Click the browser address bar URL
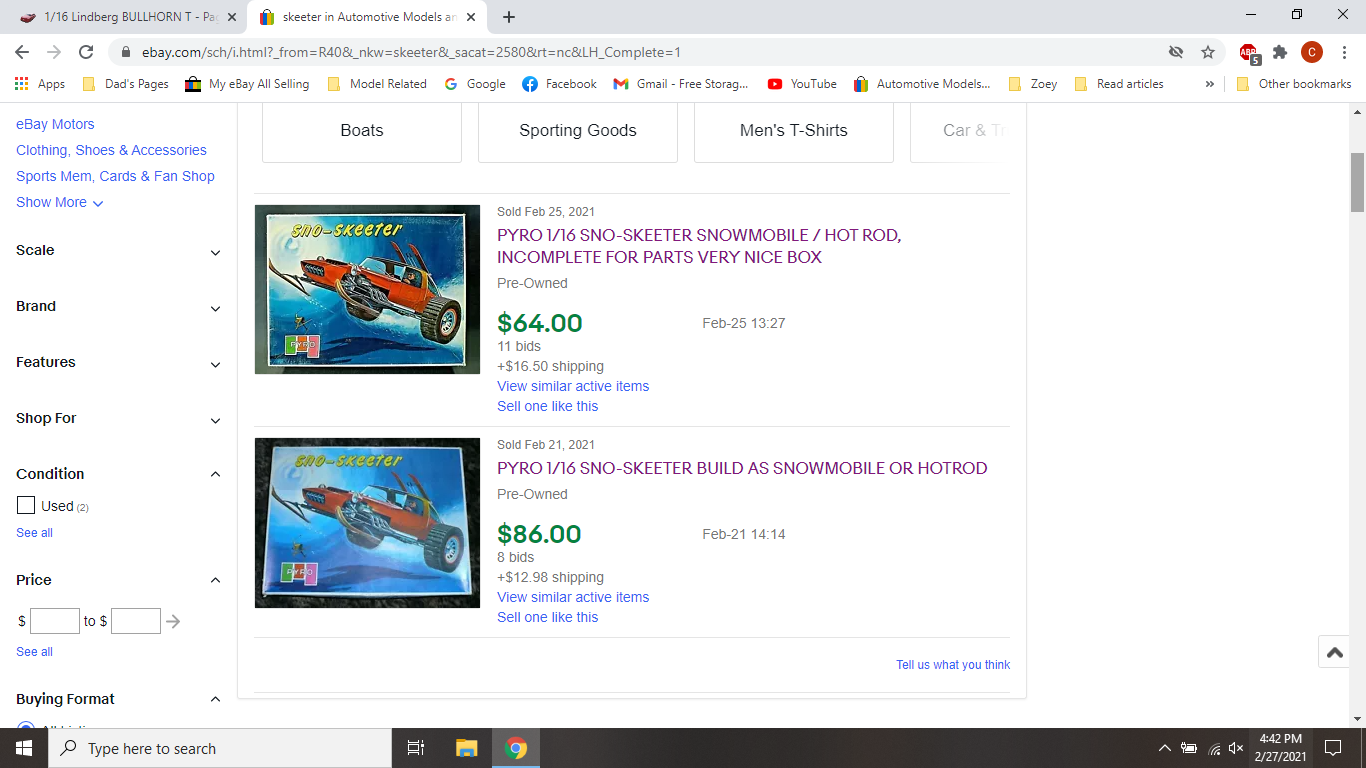Image resolution: width=1366 pixels, height=768 pixels. coord(411,52)
